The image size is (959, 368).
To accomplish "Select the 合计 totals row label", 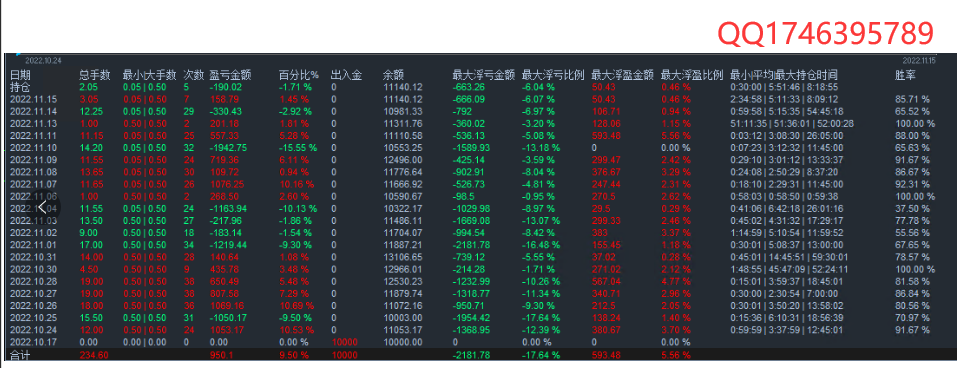I will 20,355.
